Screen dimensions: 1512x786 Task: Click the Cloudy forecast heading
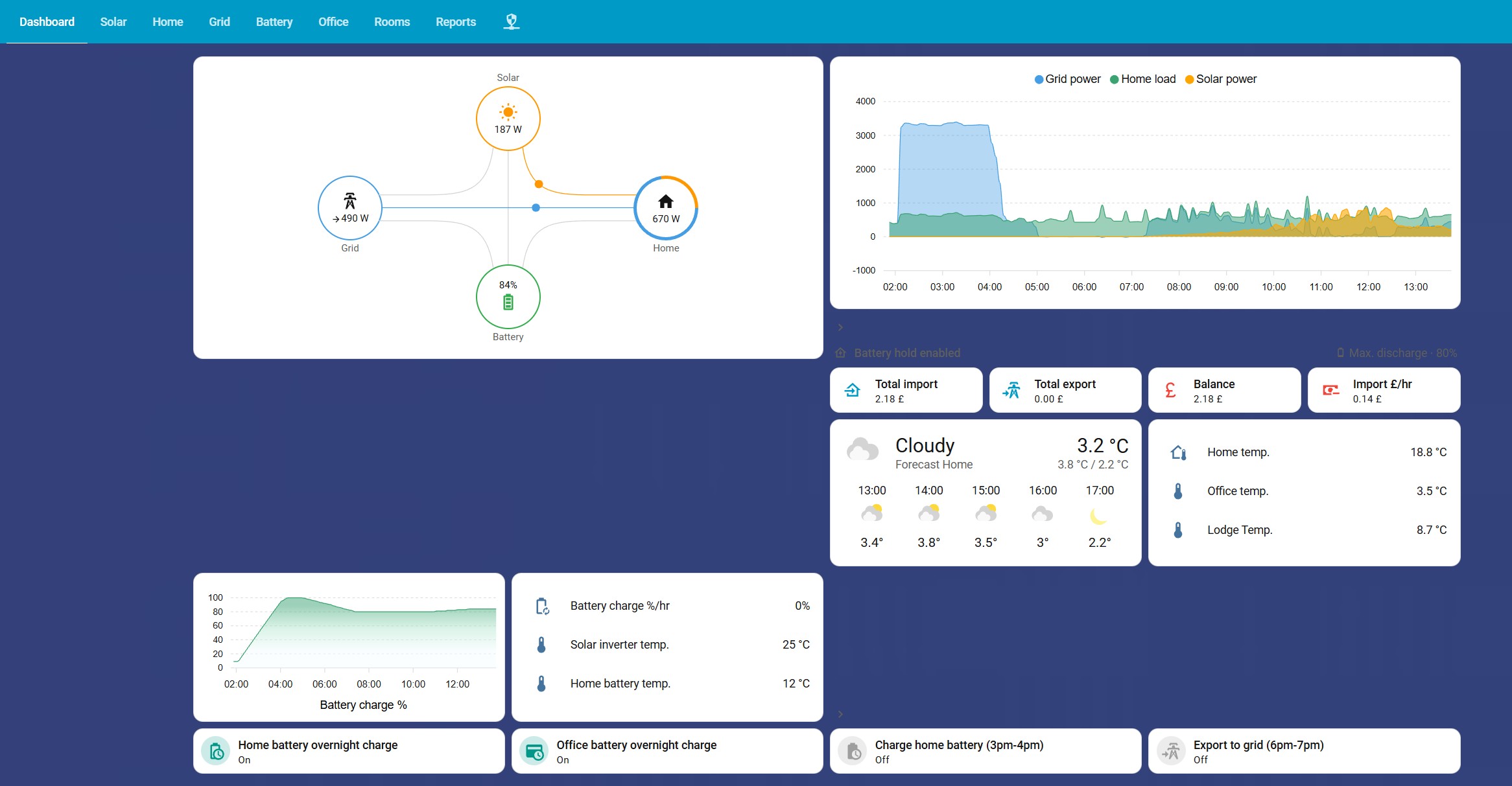tap(925, 446)
